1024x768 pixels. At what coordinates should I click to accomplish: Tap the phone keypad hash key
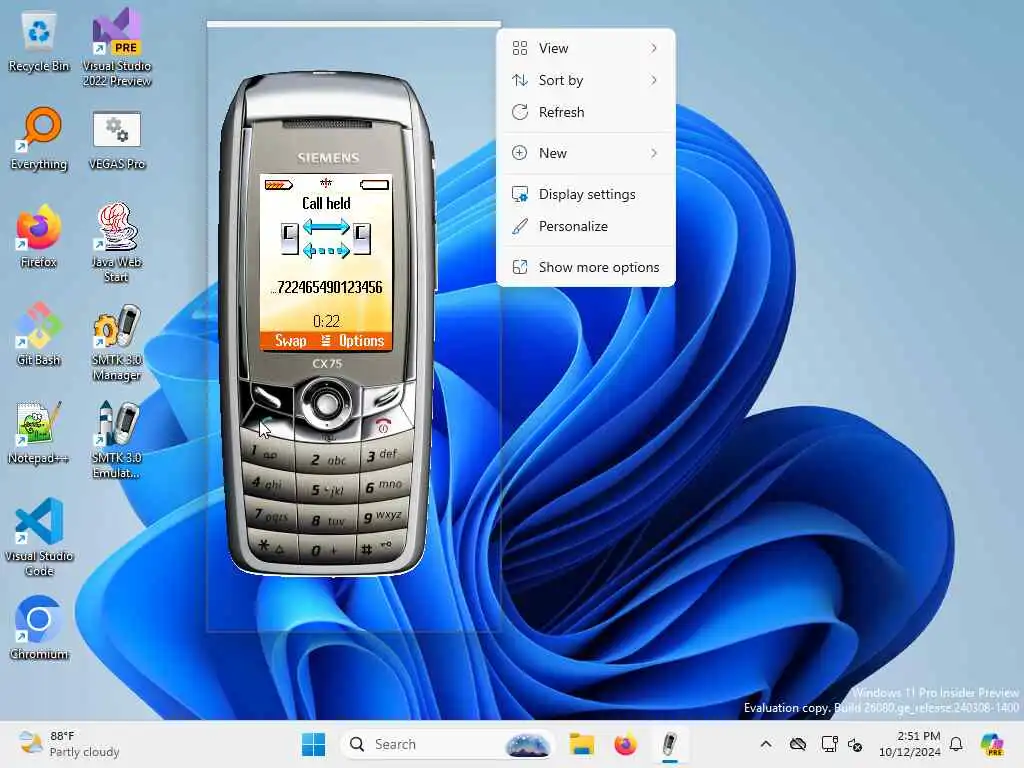coord(380,547)
